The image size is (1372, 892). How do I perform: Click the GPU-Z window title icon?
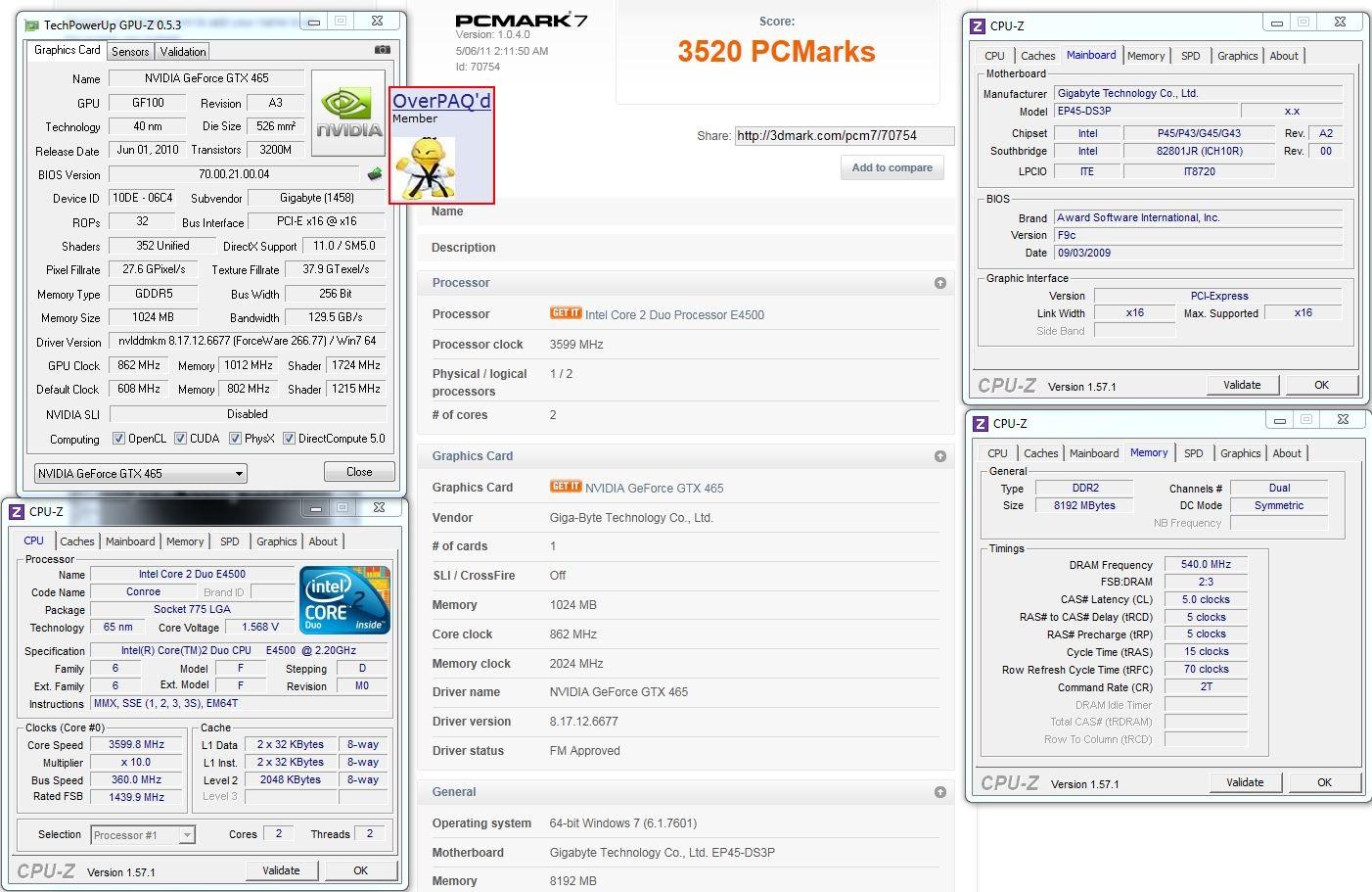pos(32,23)
